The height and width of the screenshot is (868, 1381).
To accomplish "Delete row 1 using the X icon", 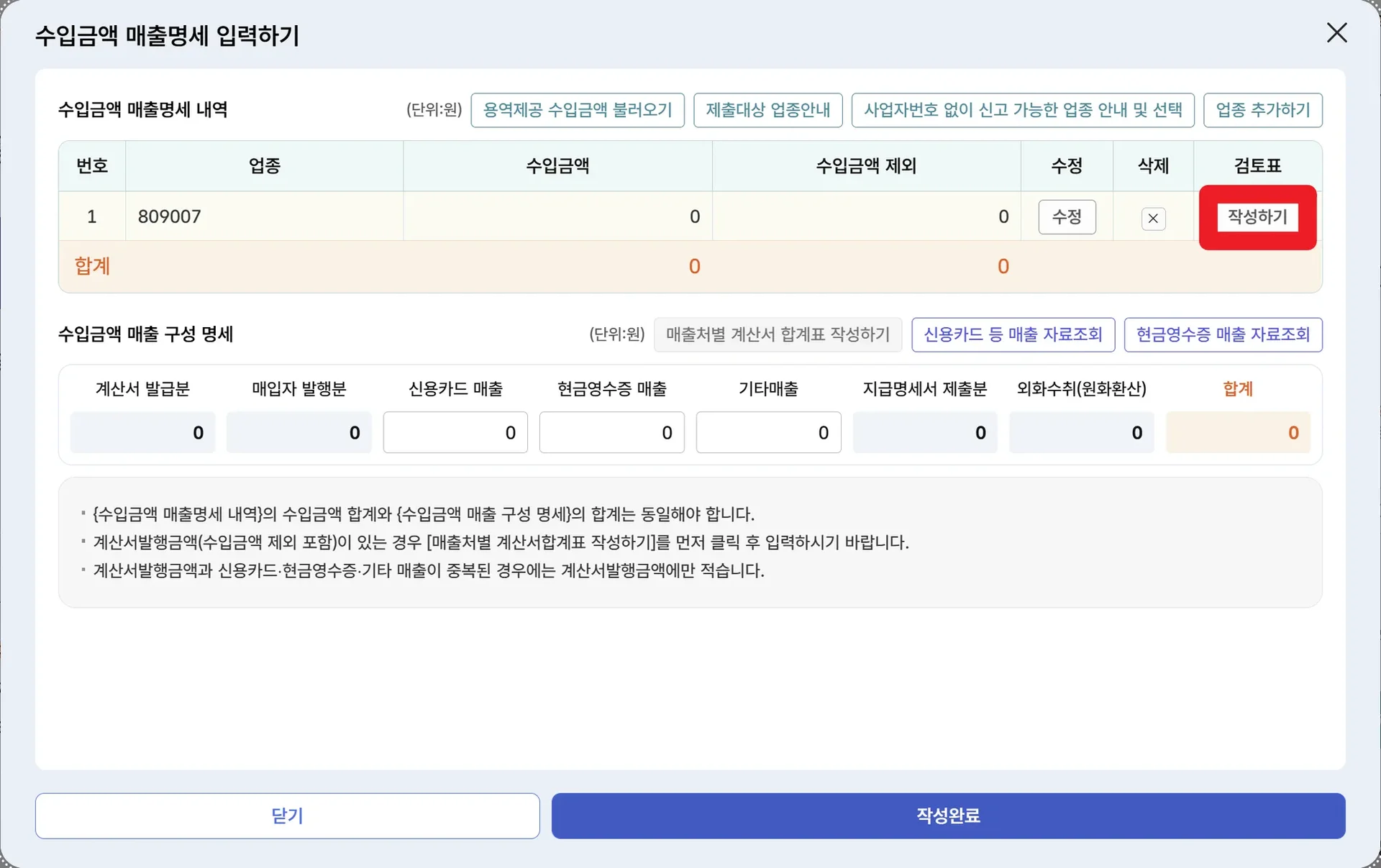I will [x=1153, y=219].
